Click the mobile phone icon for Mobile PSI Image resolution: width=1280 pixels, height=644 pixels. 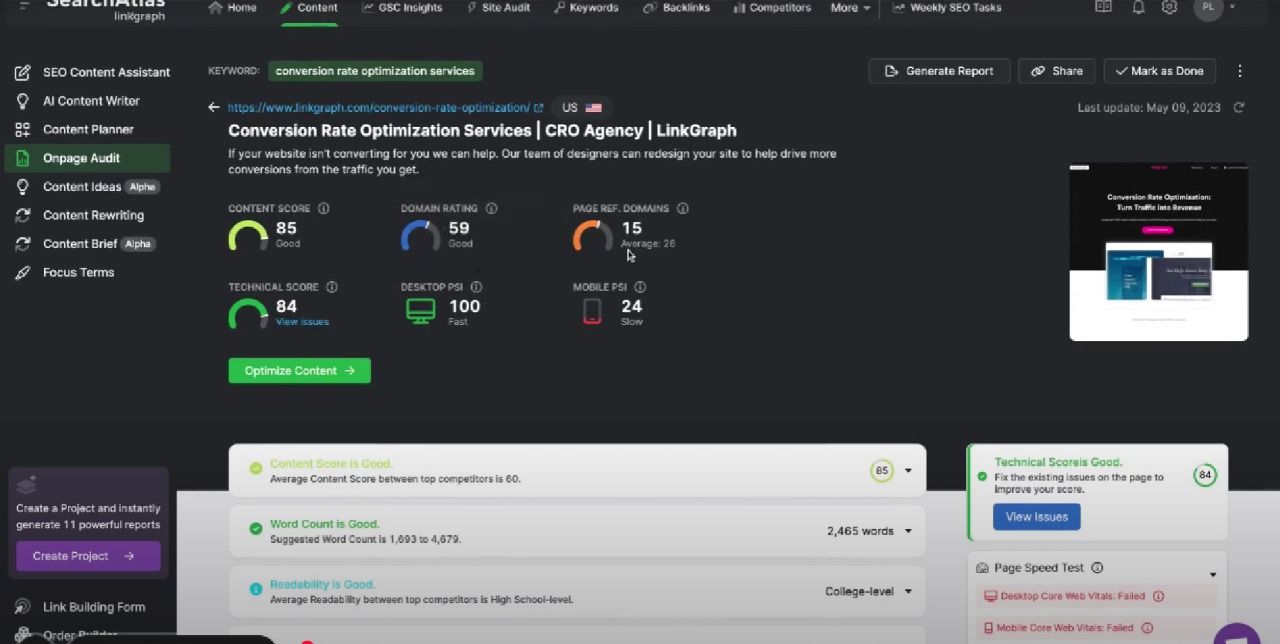[592, 312]
